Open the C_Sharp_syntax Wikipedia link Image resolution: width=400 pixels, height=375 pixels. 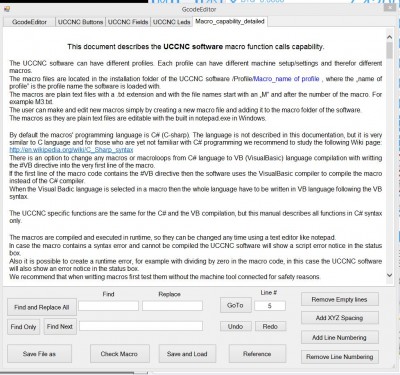coord(71,150)
